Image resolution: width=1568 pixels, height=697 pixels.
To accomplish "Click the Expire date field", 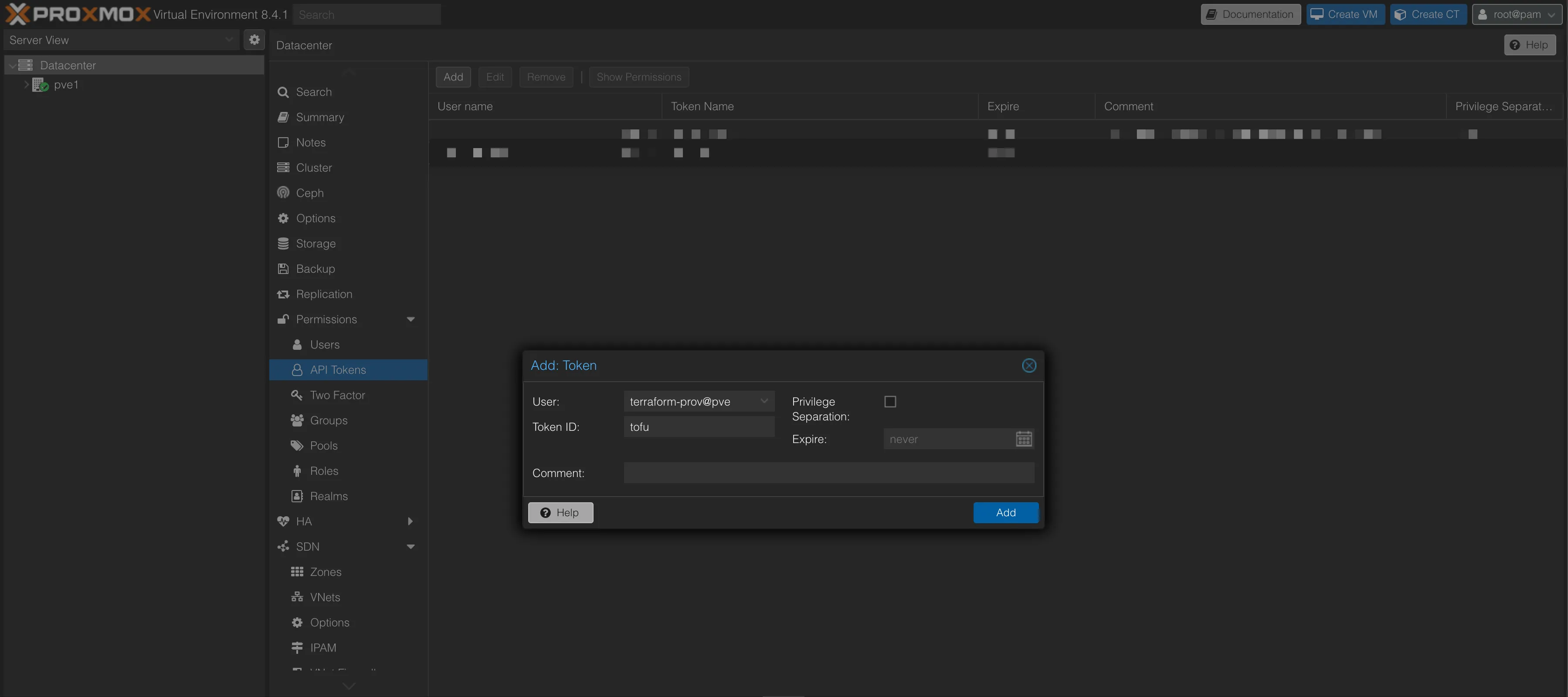I will pos(950,439).
